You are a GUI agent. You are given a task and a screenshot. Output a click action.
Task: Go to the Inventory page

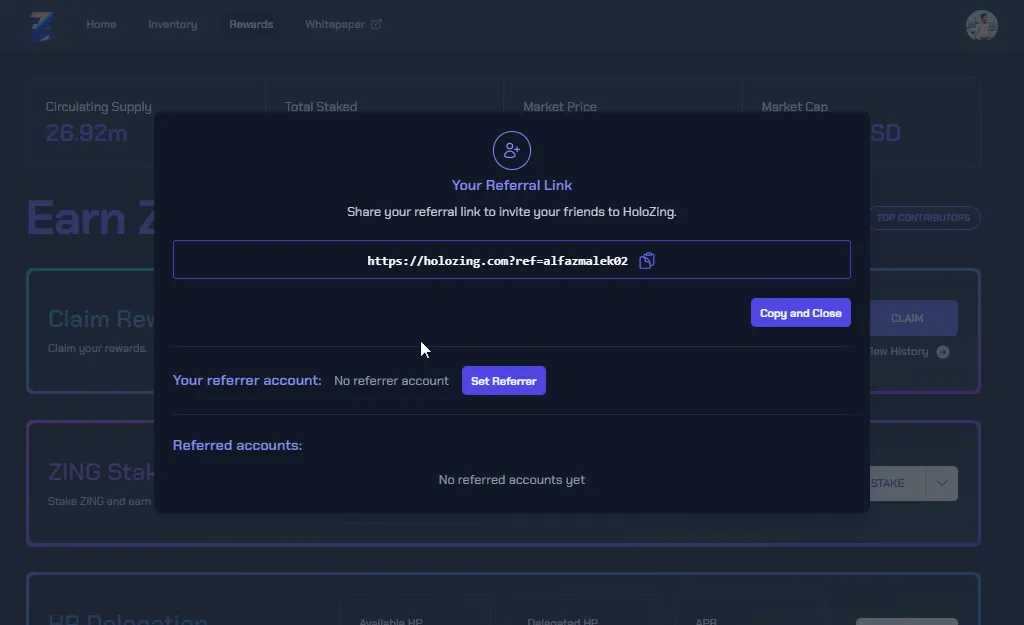[x=172, y=24]
